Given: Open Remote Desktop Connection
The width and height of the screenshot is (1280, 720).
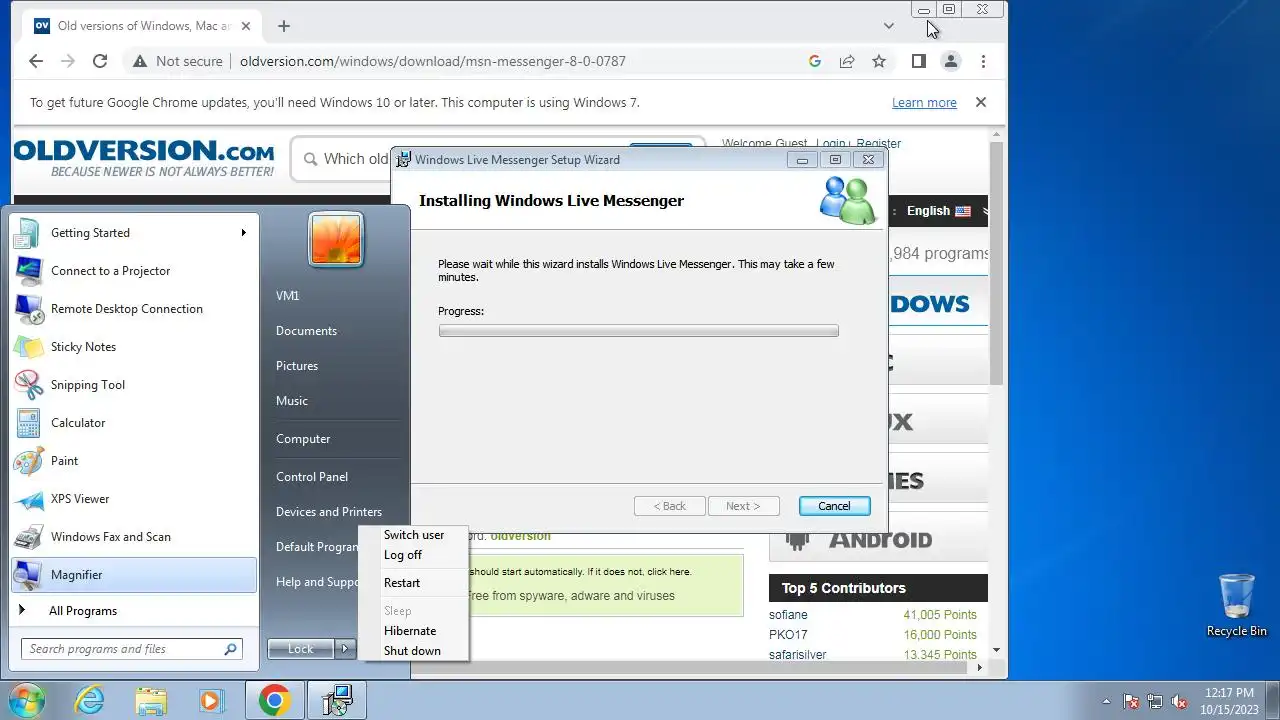Looking at the screenshot, I should coord(133,309).
